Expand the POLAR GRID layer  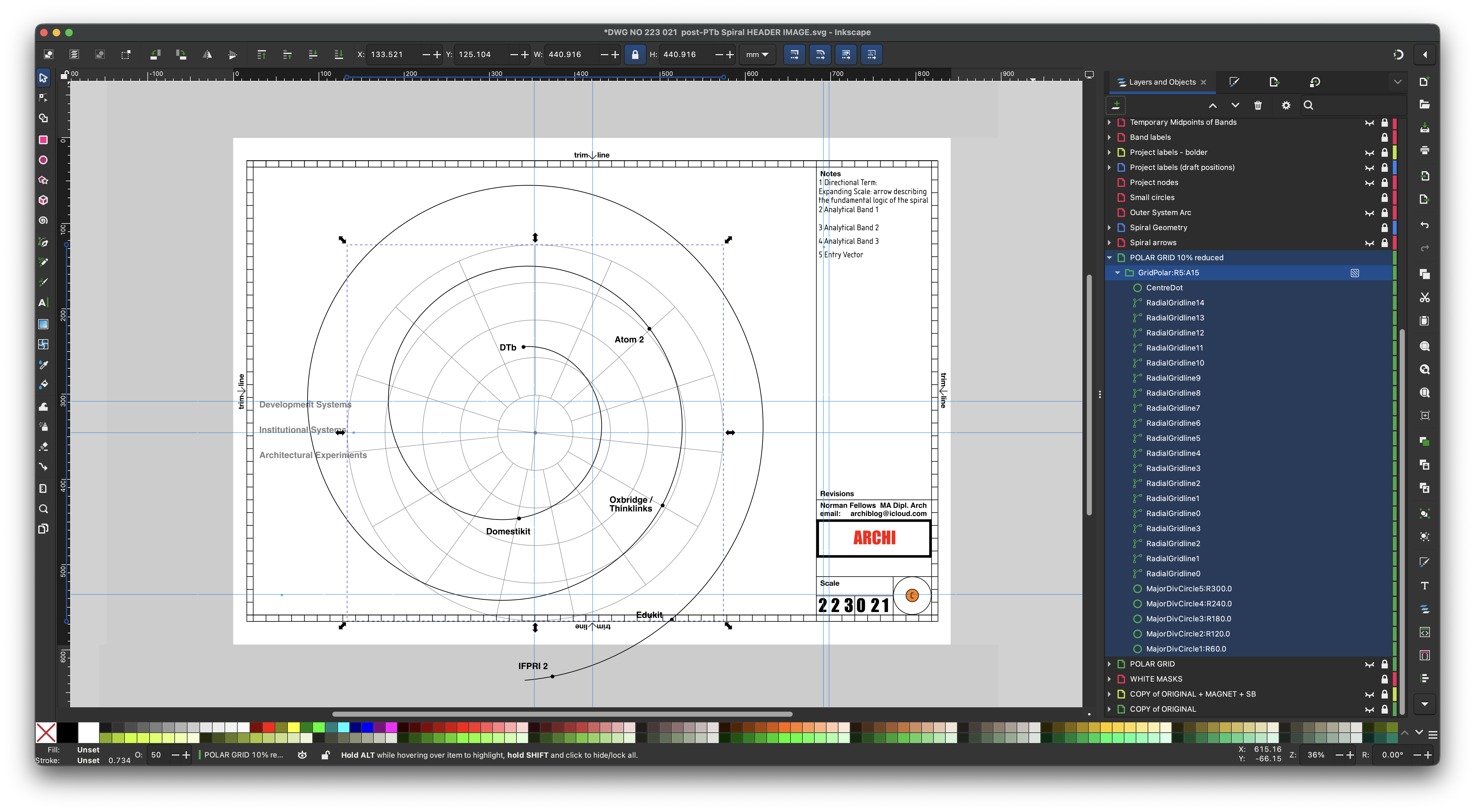tap(1109, 664)
